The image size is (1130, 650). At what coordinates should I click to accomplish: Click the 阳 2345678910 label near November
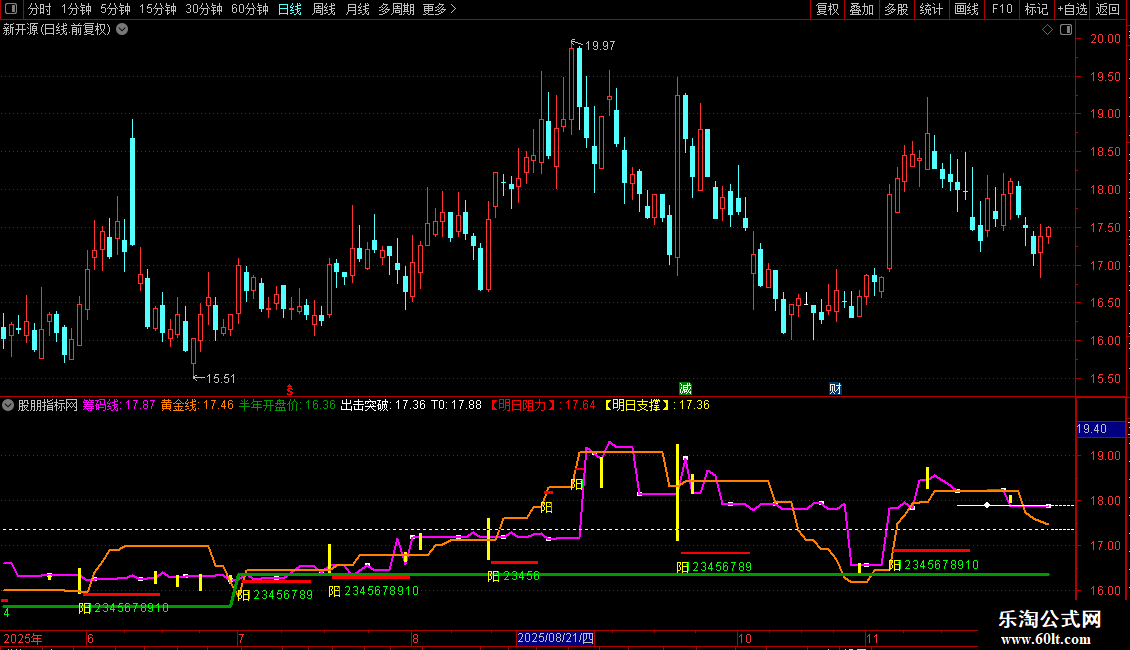[933, 565]
